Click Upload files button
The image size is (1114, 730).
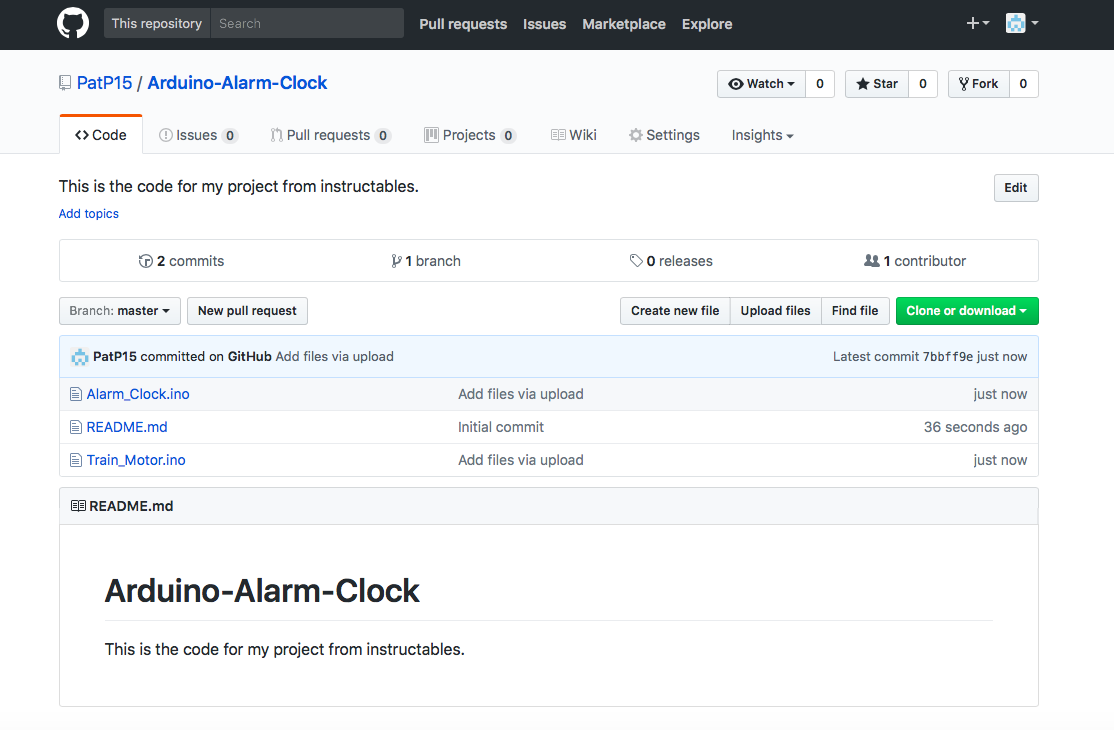775,311
